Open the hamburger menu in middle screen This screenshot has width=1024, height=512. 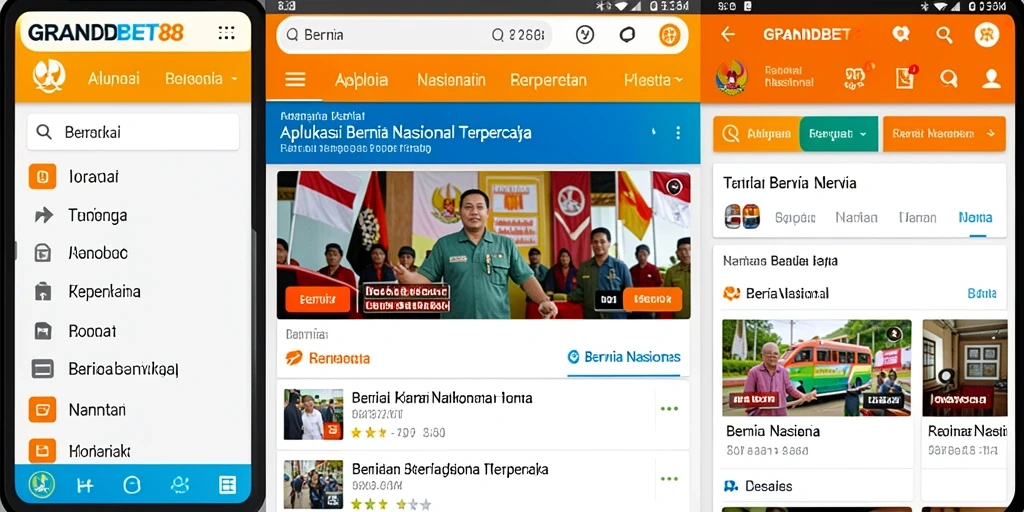click(x=295, y=80)
